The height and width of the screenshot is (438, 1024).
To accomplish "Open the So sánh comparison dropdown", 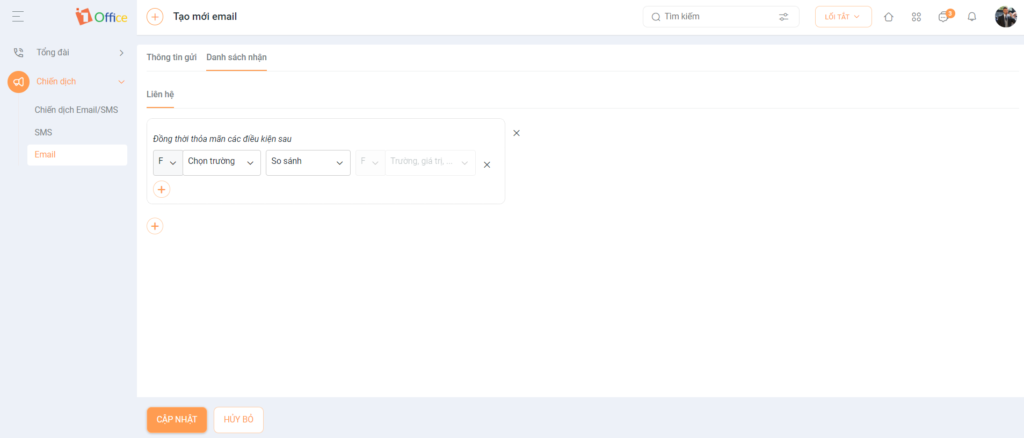I will pyautogui.click(x=308, y=163).
